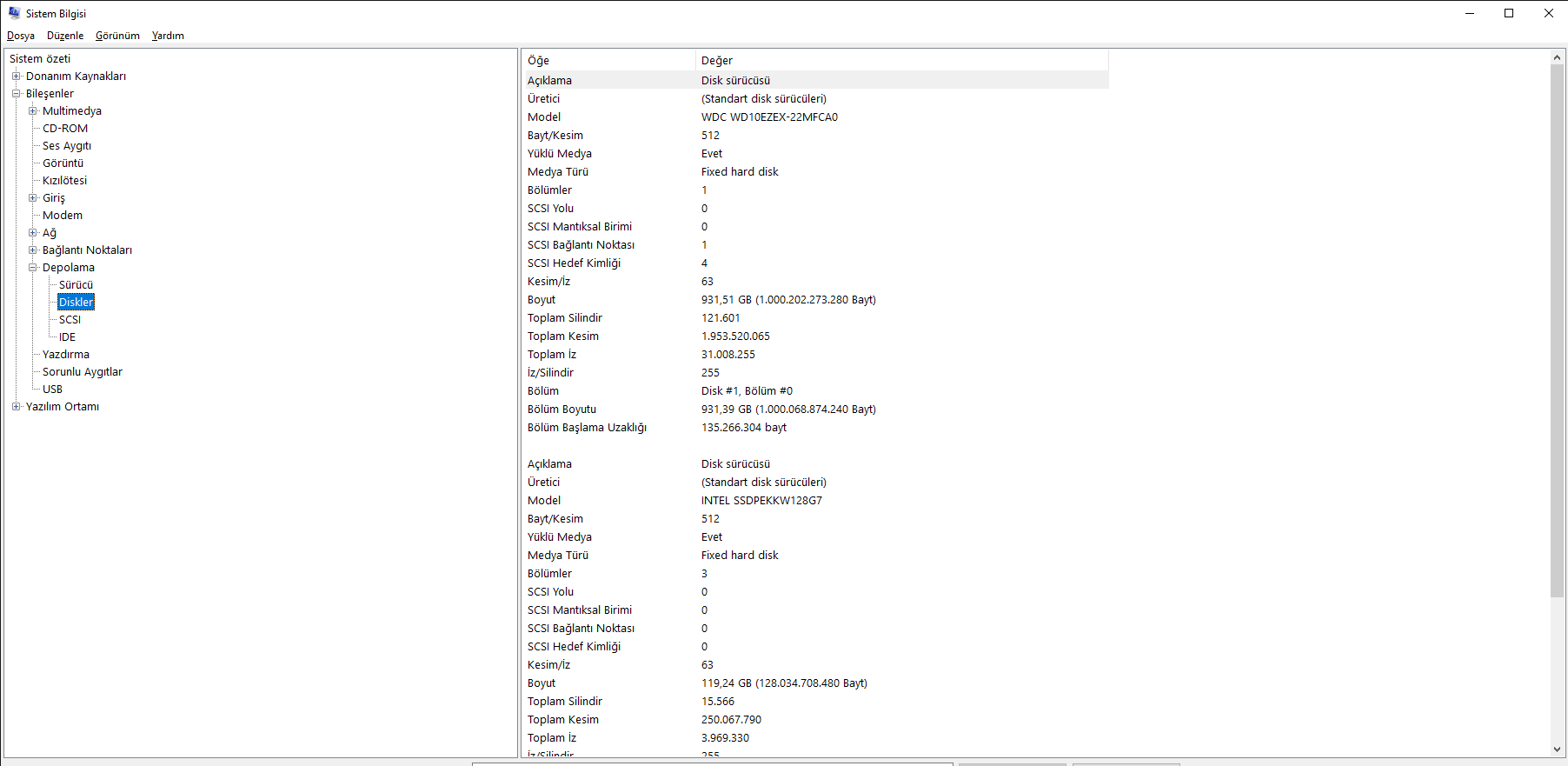Select the Yazdırma tree item
The image size is (1568, 766).
[x=66, y=355]
